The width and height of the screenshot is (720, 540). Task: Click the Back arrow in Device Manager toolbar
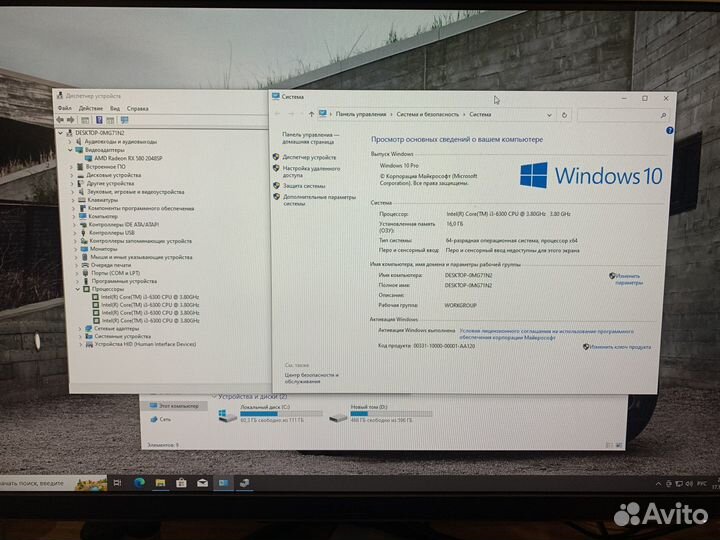(60, 120)
